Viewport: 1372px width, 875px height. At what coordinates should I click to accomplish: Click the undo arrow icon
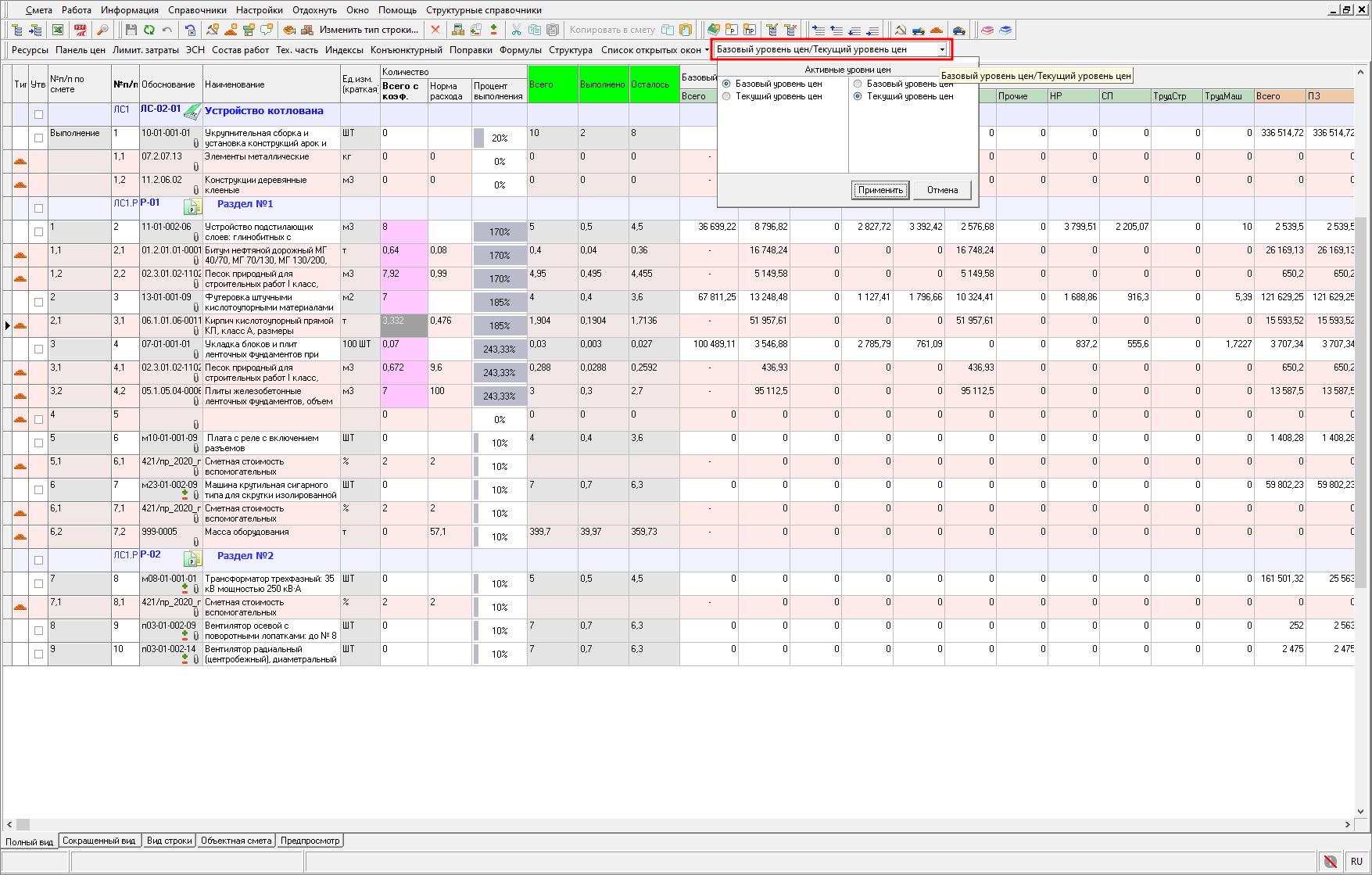(167, 30)
